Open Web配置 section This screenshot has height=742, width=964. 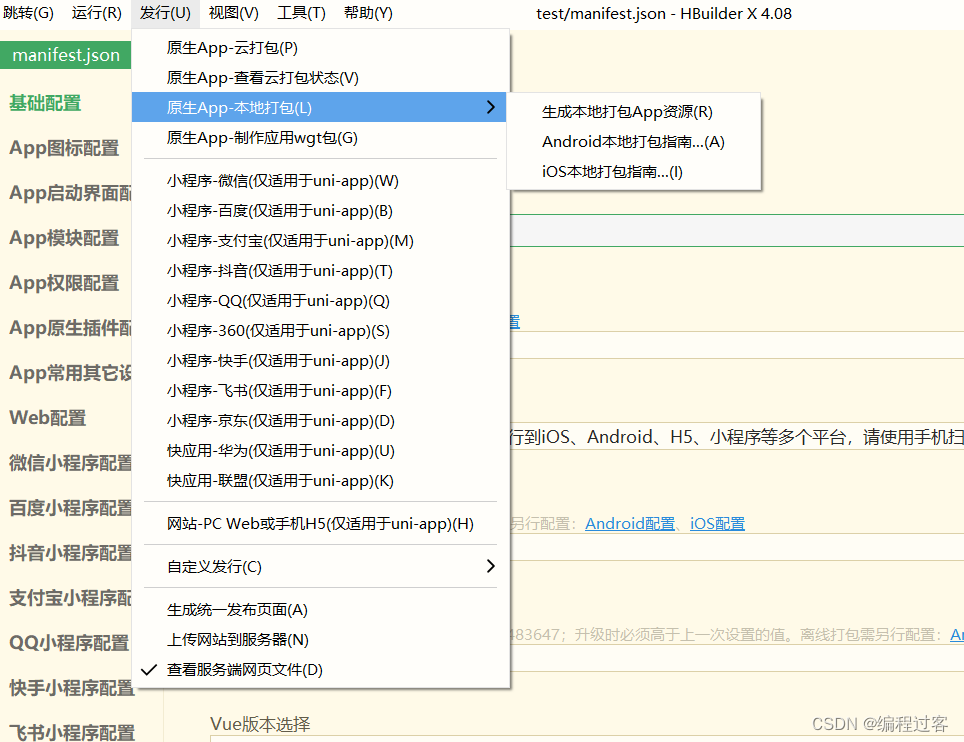point(47,418)
